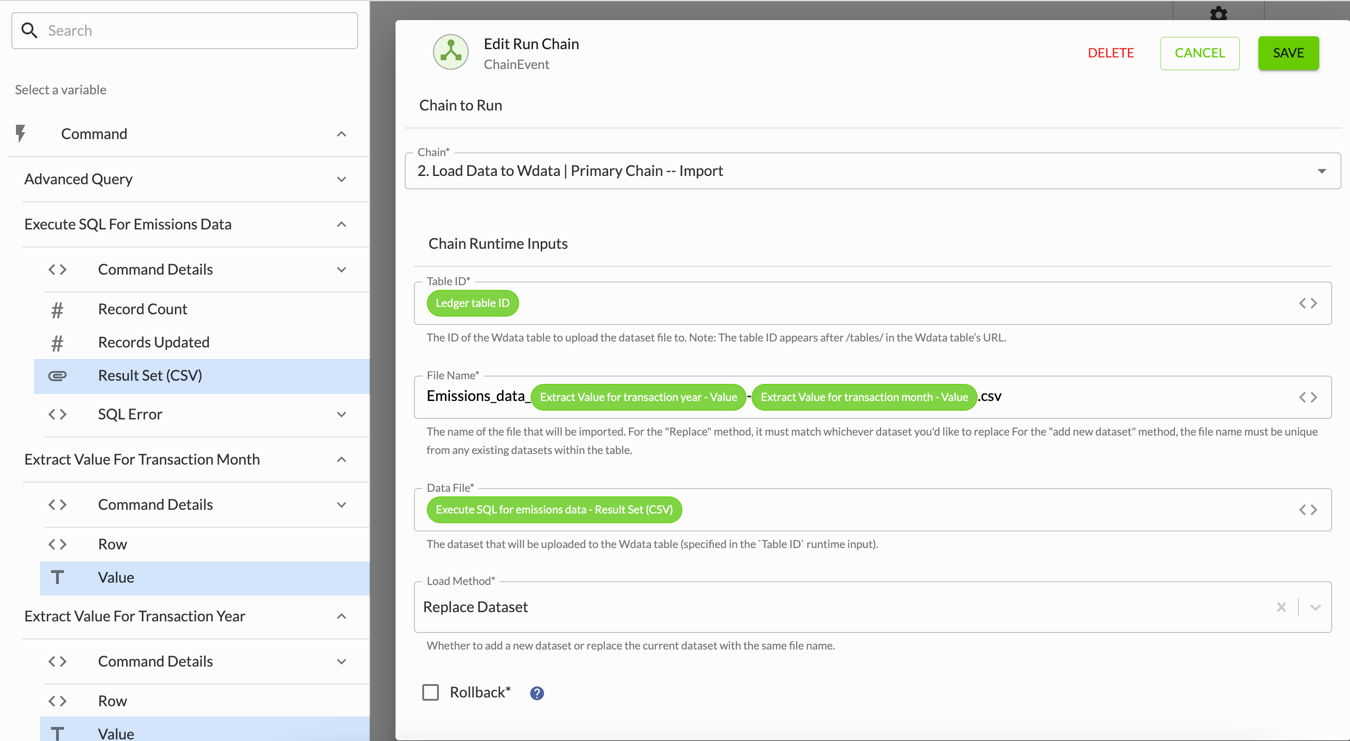Click code icon of Command Details under Emissions Data
Image resolution: width=1350 pixels, height=741 pixels.
[x=57, y=270]
